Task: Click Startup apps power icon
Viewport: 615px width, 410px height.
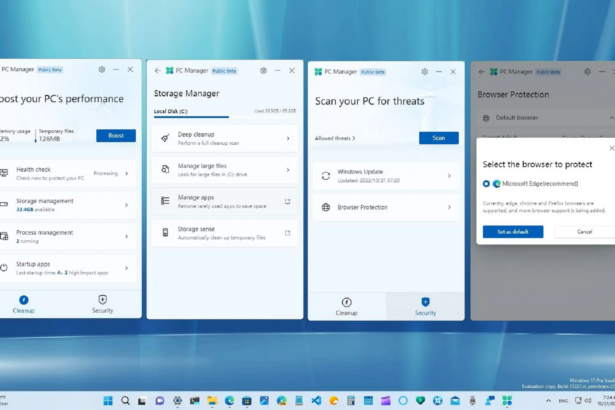Action: (x=4, y=268)
